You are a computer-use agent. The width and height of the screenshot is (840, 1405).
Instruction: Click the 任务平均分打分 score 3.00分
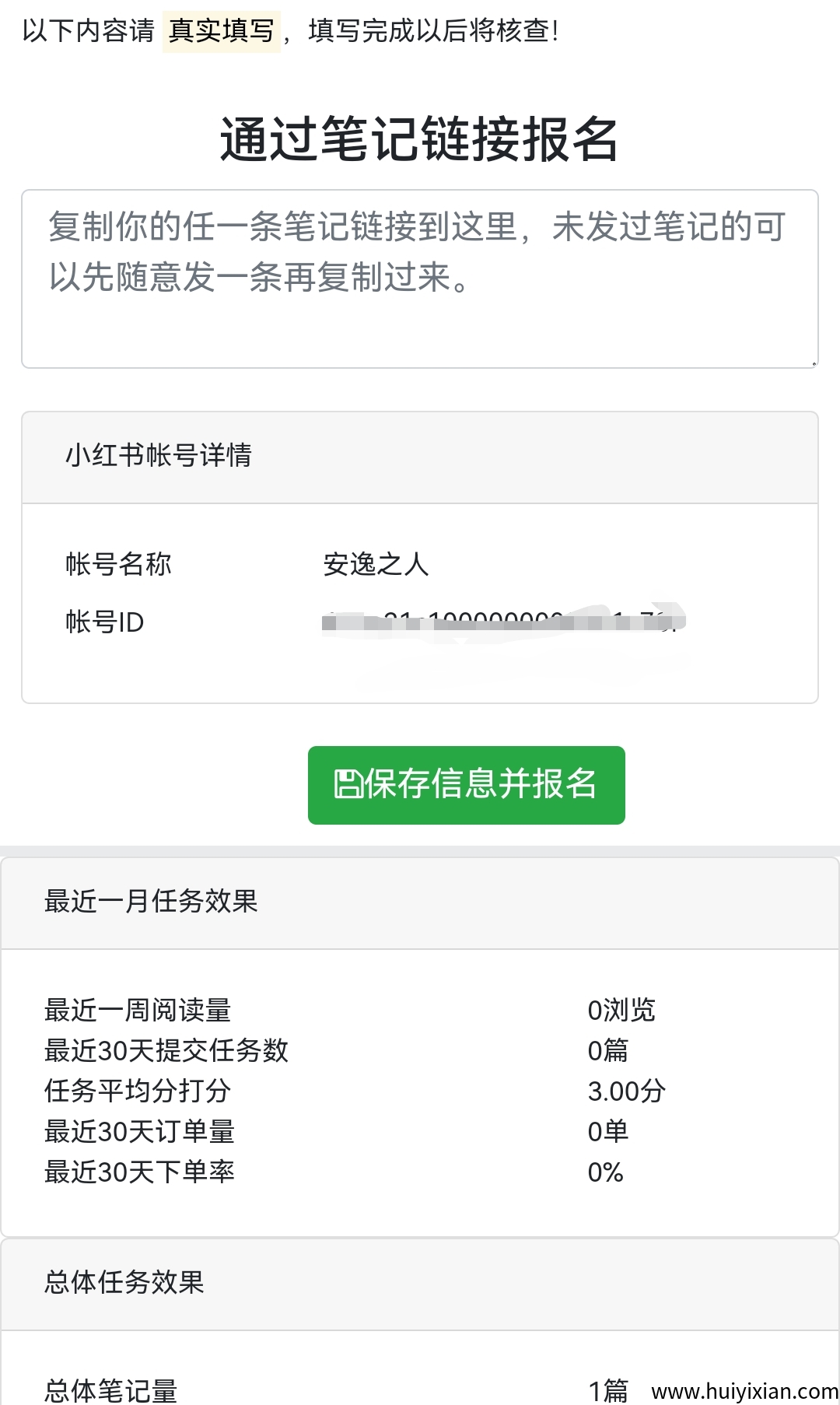click(x=627, y=1091)
